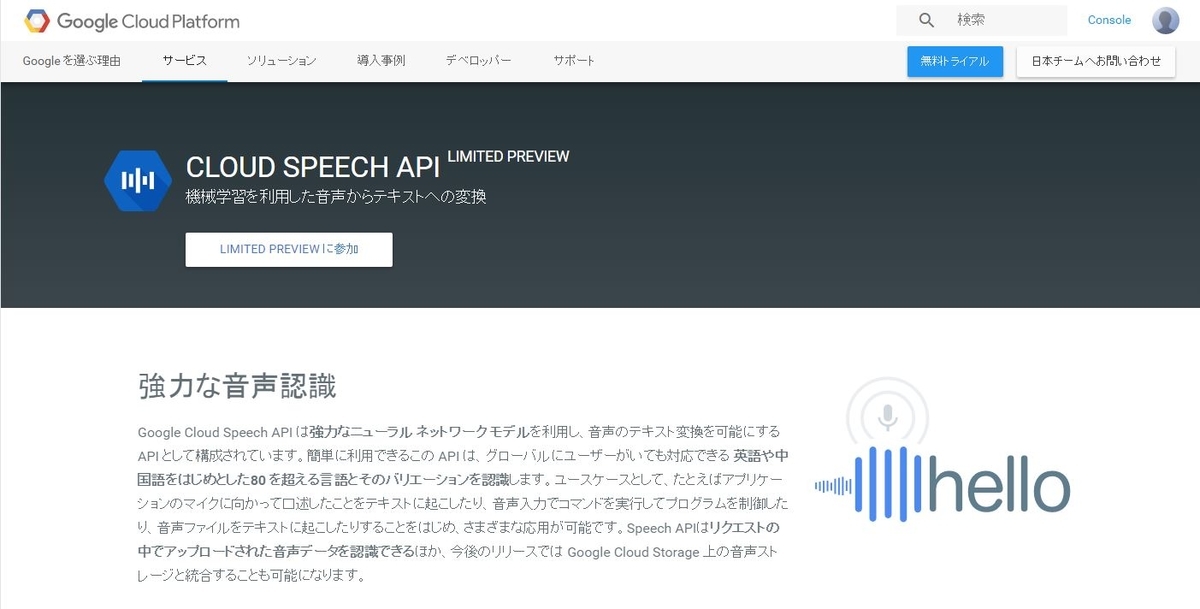The width and height of the screenshot is (1200, 609).
Task: Open the サポート menu
Action: coord(572,60)
